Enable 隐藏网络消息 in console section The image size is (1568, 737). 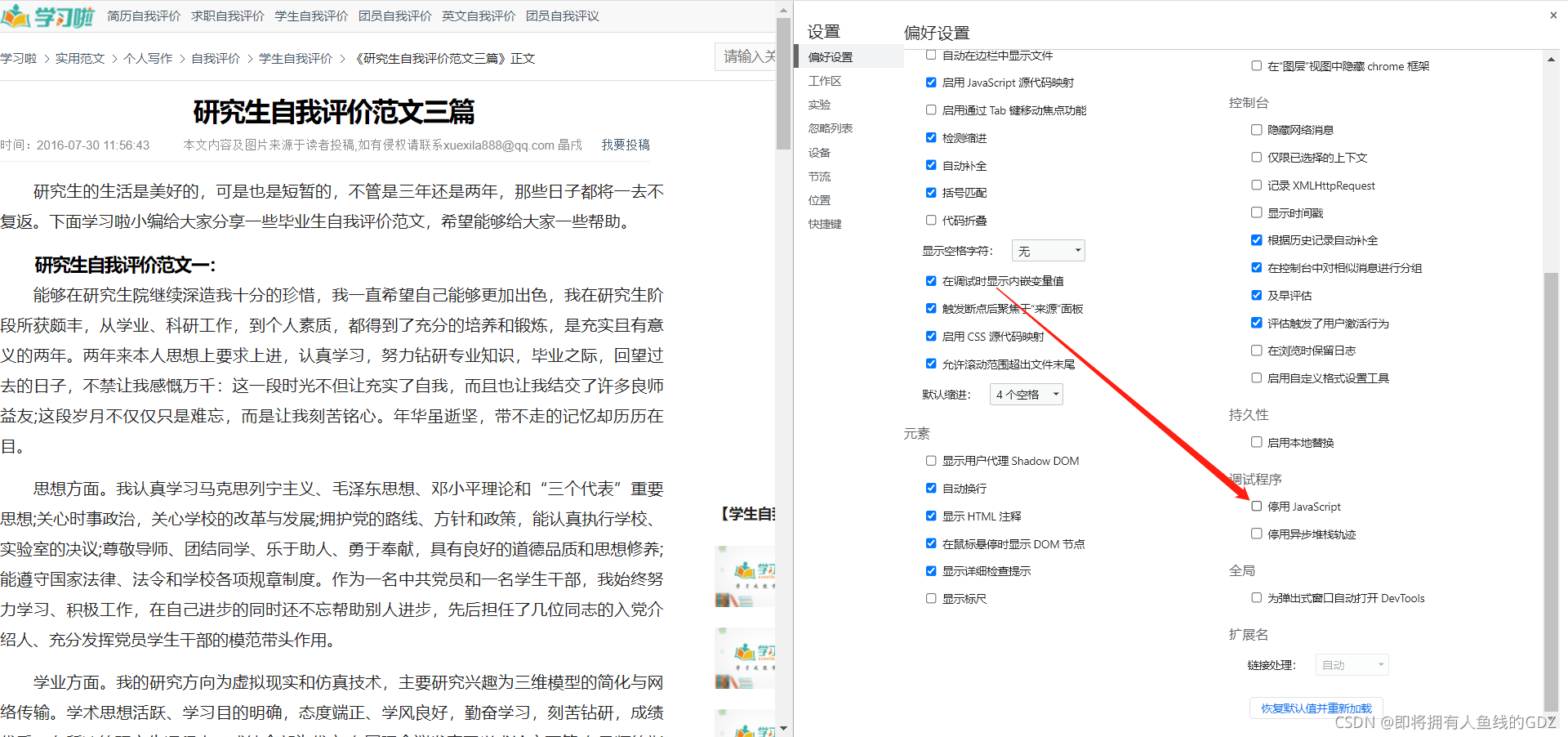(1257, 130)
